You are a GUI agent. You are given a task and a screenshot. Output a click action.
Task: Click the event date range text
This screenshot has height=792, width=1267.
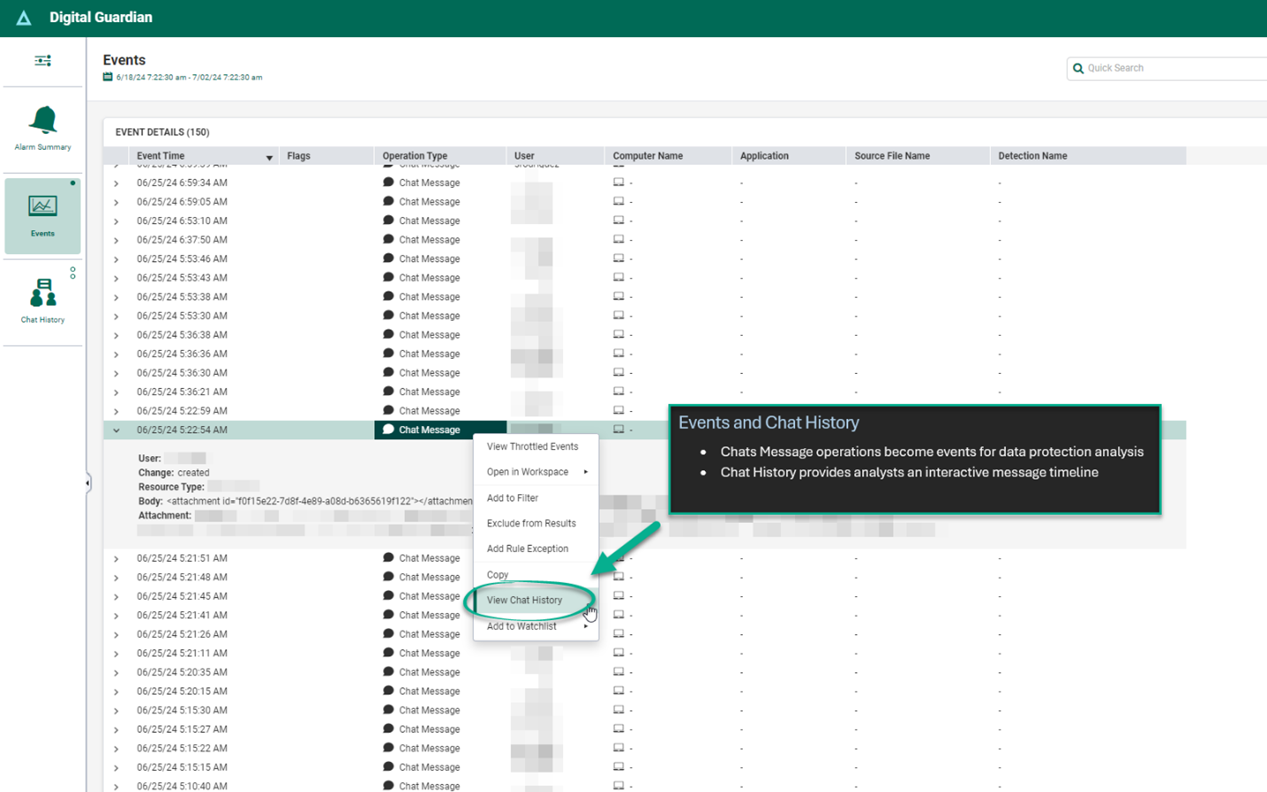pos(189,77)
